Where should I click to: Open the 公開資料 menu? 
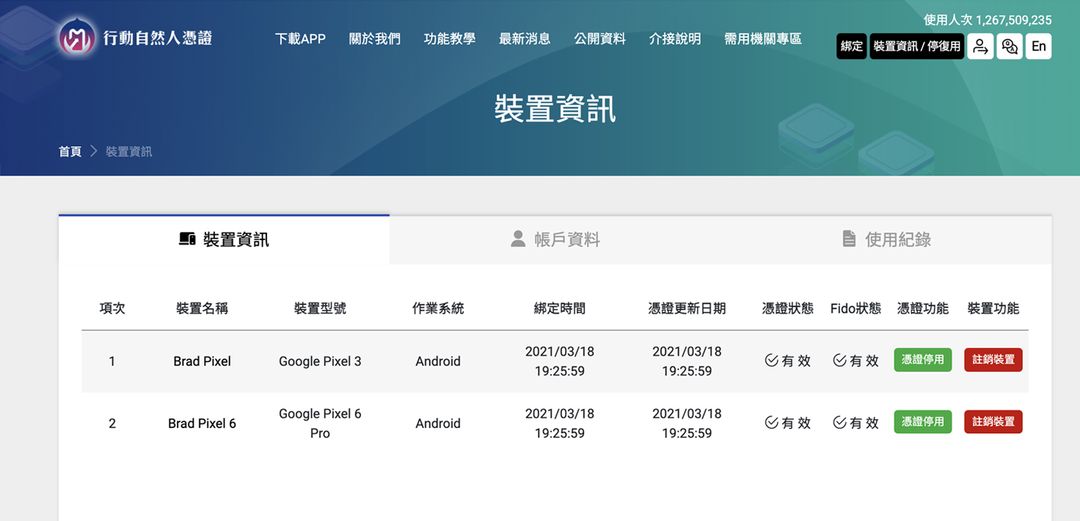[x=600, y=39]
